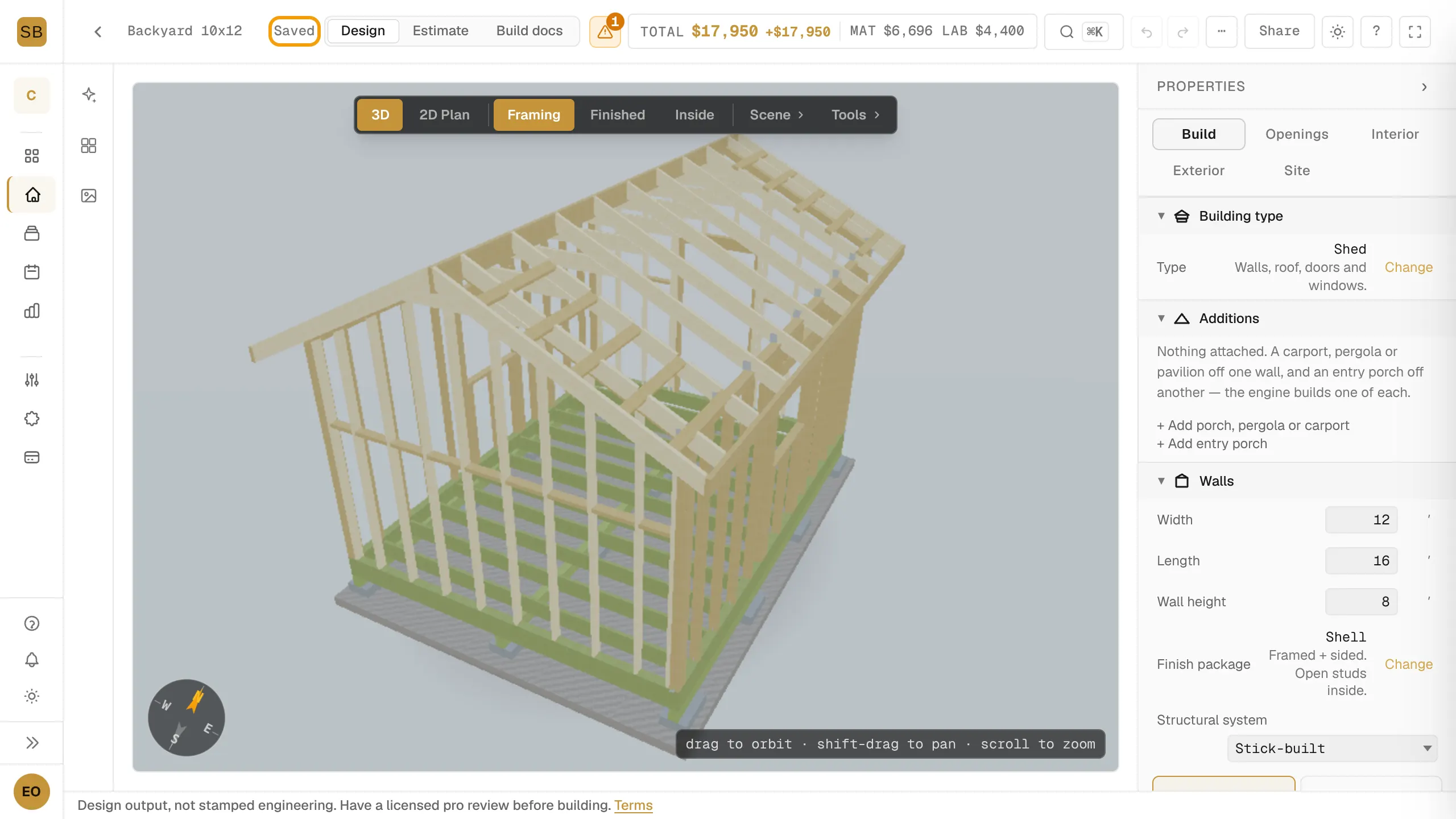Click the Share button

pos(1279,31)
